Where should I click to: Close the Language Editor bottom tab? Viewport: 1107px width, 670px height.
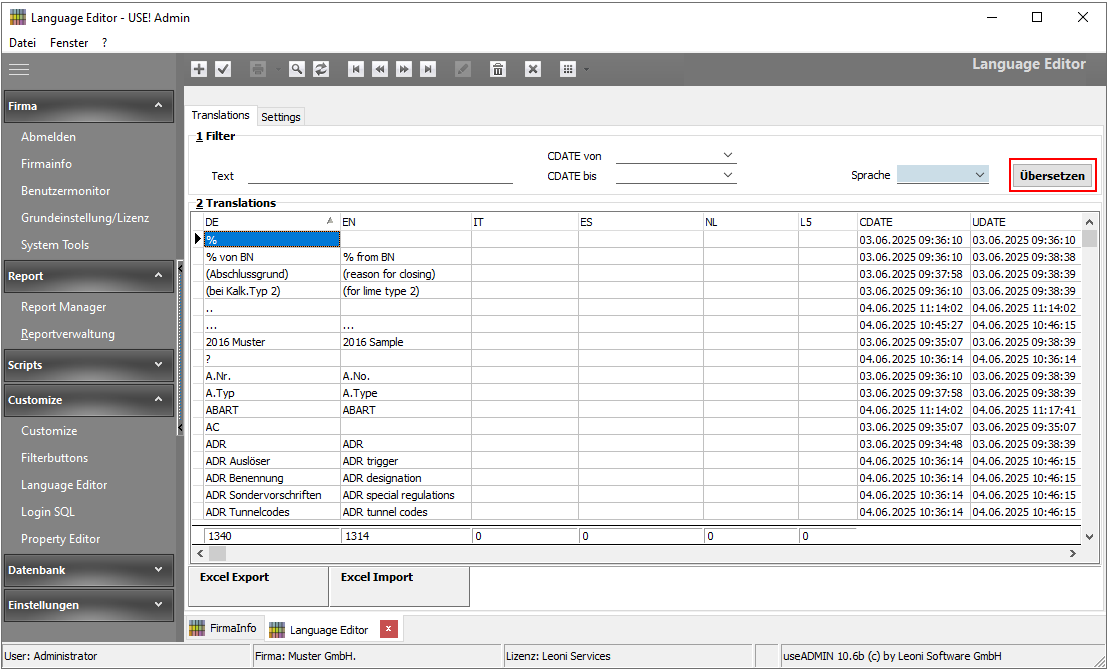point(388,629)
